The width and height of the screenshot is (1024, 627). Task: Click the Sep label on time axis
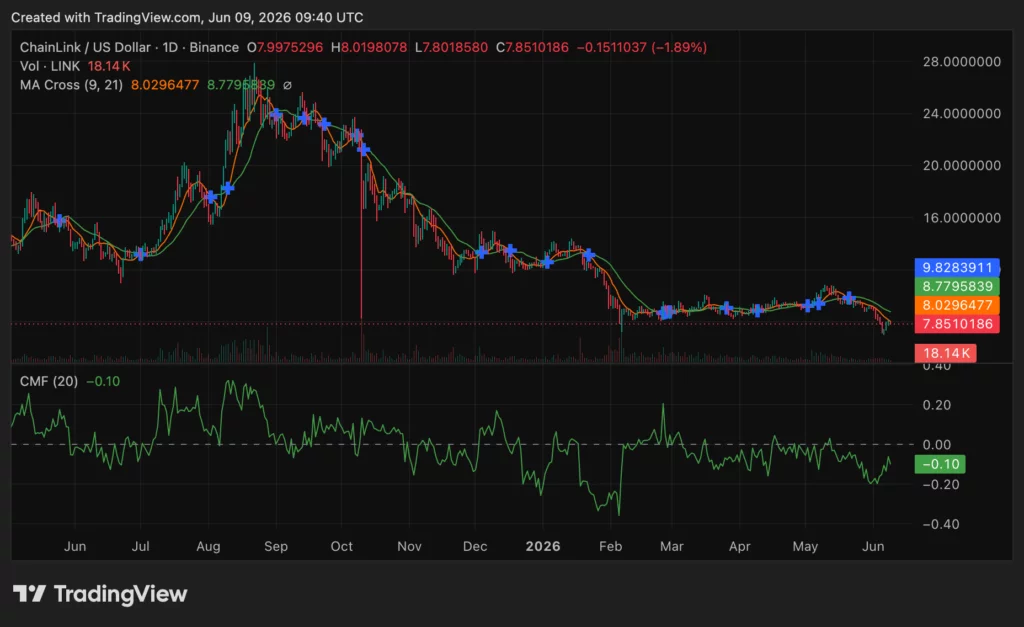click(x=276, y=547)
